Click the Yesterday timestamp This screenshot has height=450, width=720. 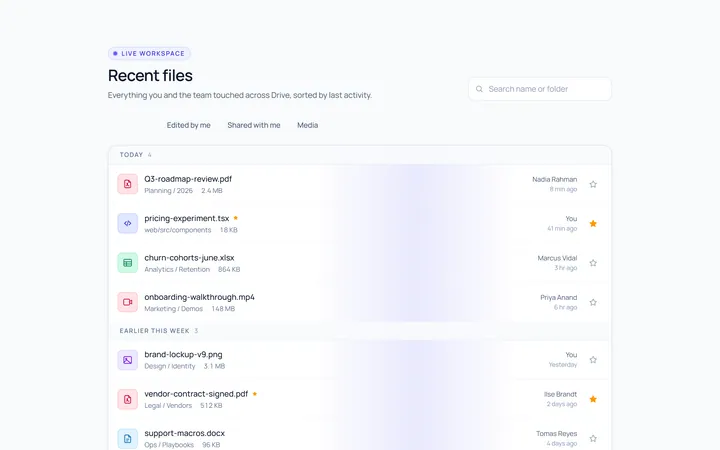coord(563,365)
